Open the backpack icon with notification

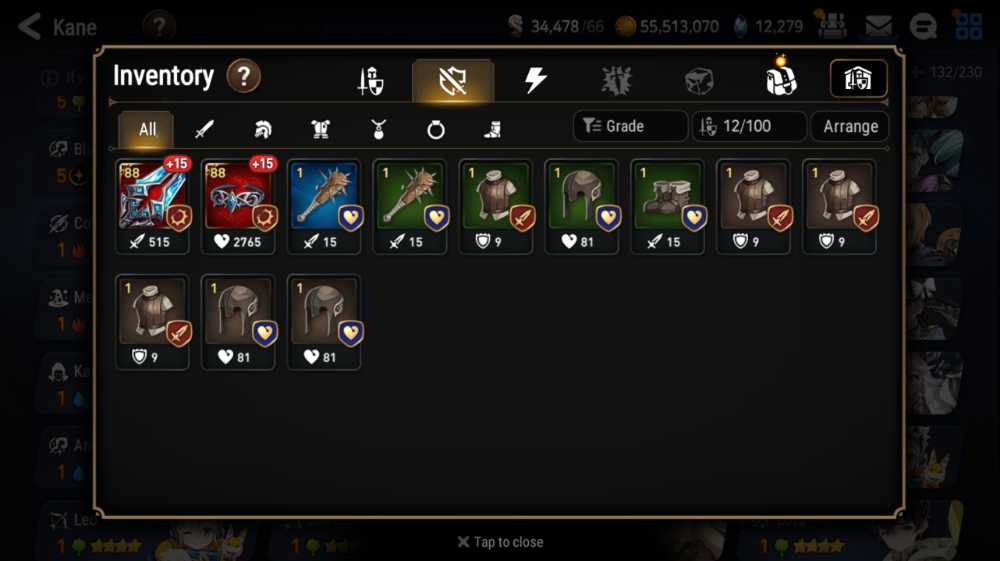[781, 78]
